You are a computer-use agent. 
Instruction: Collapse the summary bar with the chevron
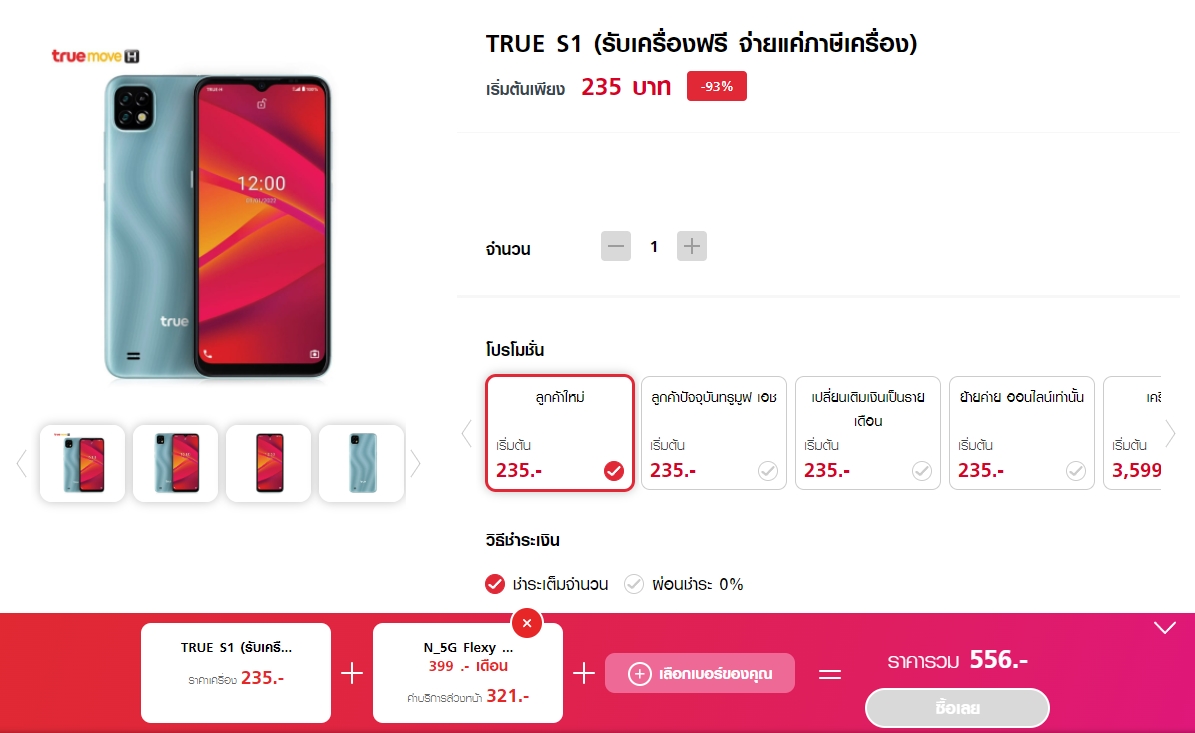pyautogui.click(x=1165, y=628)
